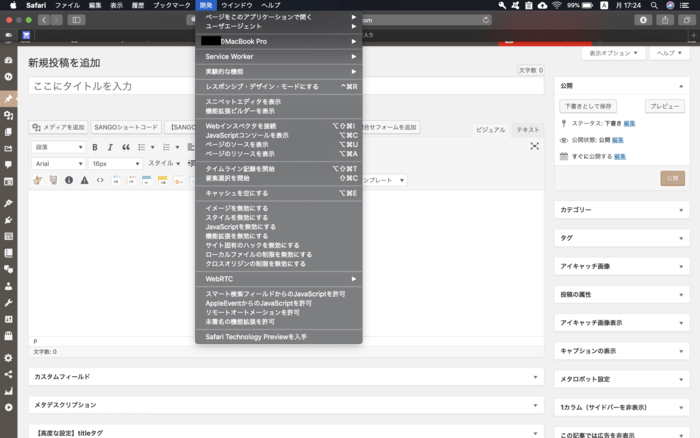Click the Italic formatting icon
Viewport: 700px width, 438px height.
point(110,147)
